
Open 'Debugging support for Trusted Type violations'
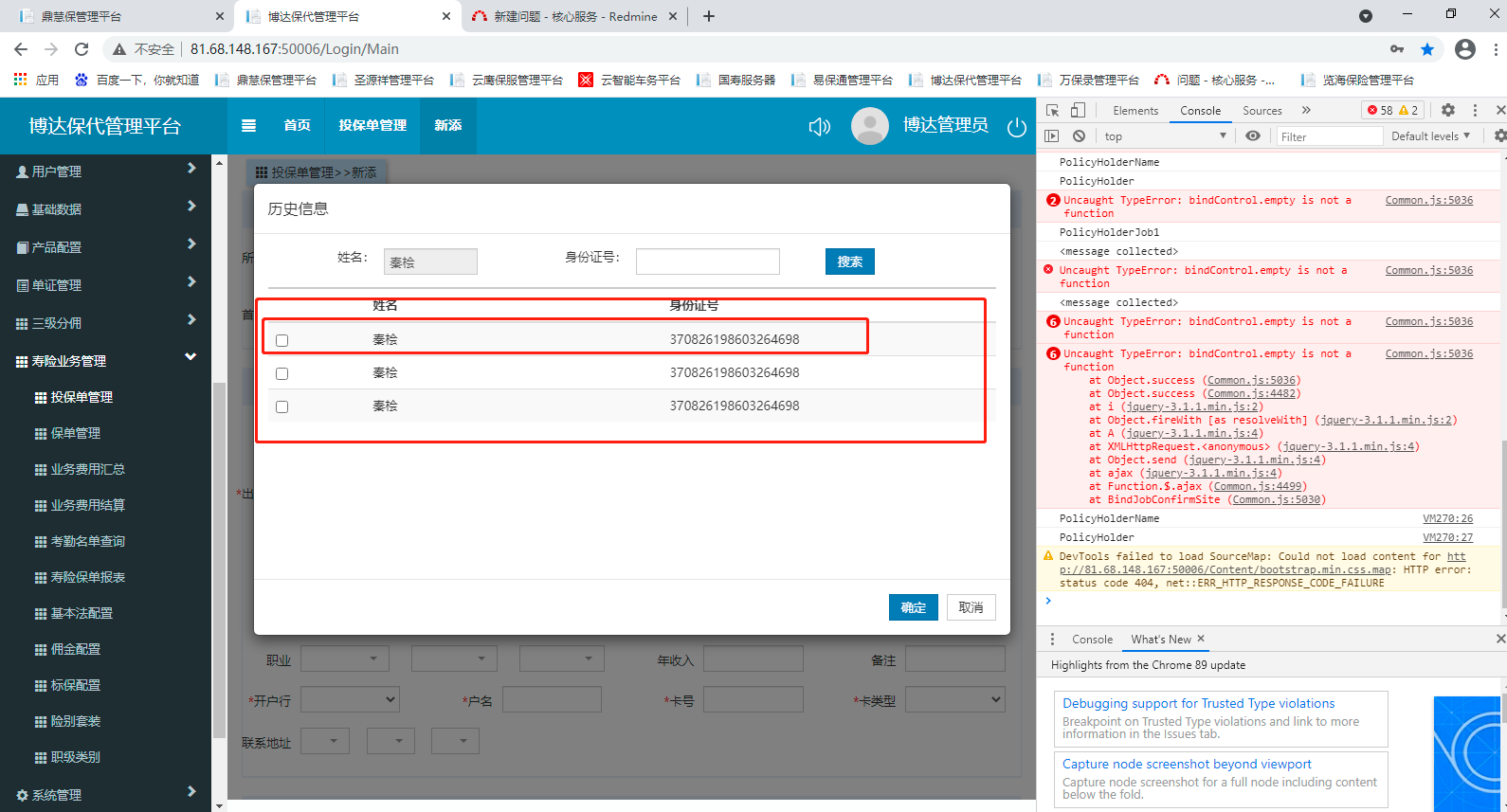point(1198,703)
